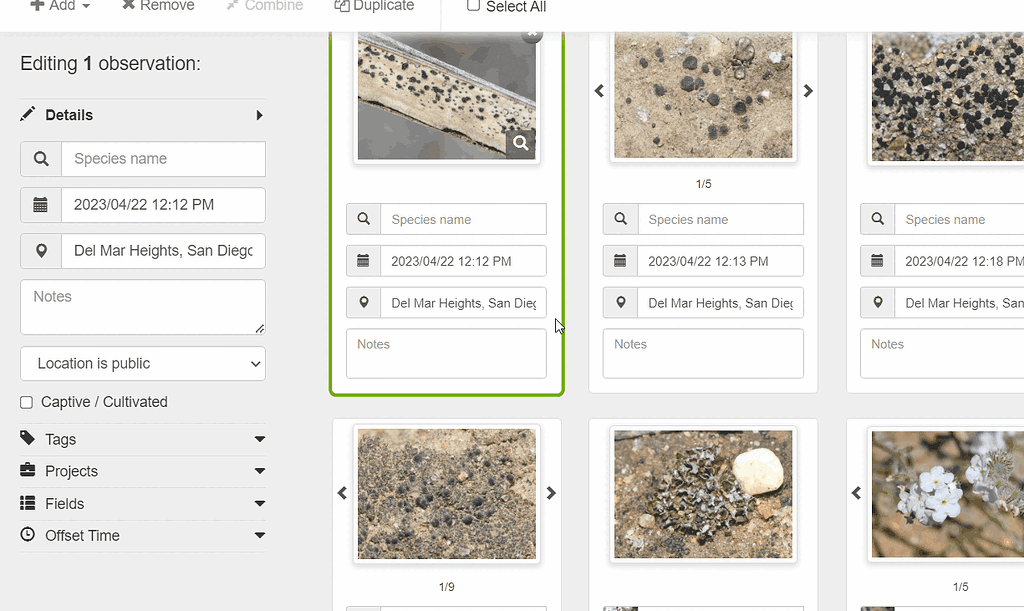Viewport: 1024px width, 611px height.
Task: Click Duplicate in the top toolbar
Action: [374, 6]
